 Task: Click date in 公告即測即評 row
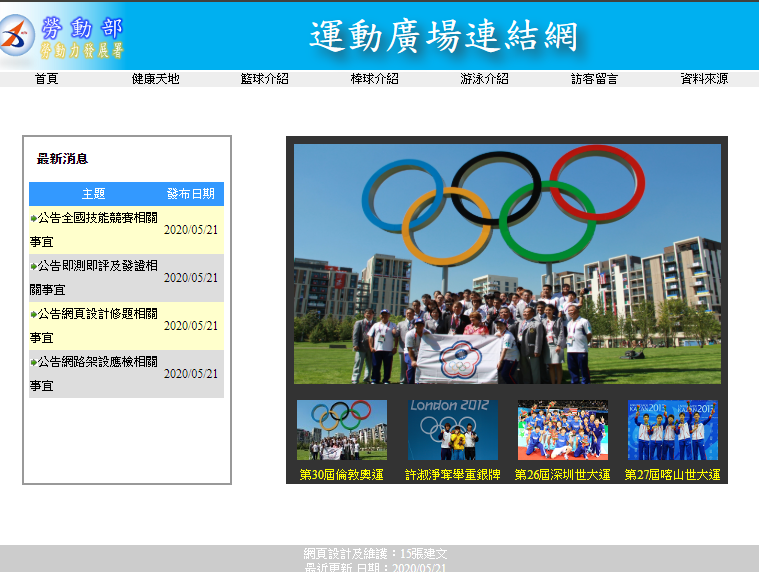pyautogui.click(x=191, y=278)
